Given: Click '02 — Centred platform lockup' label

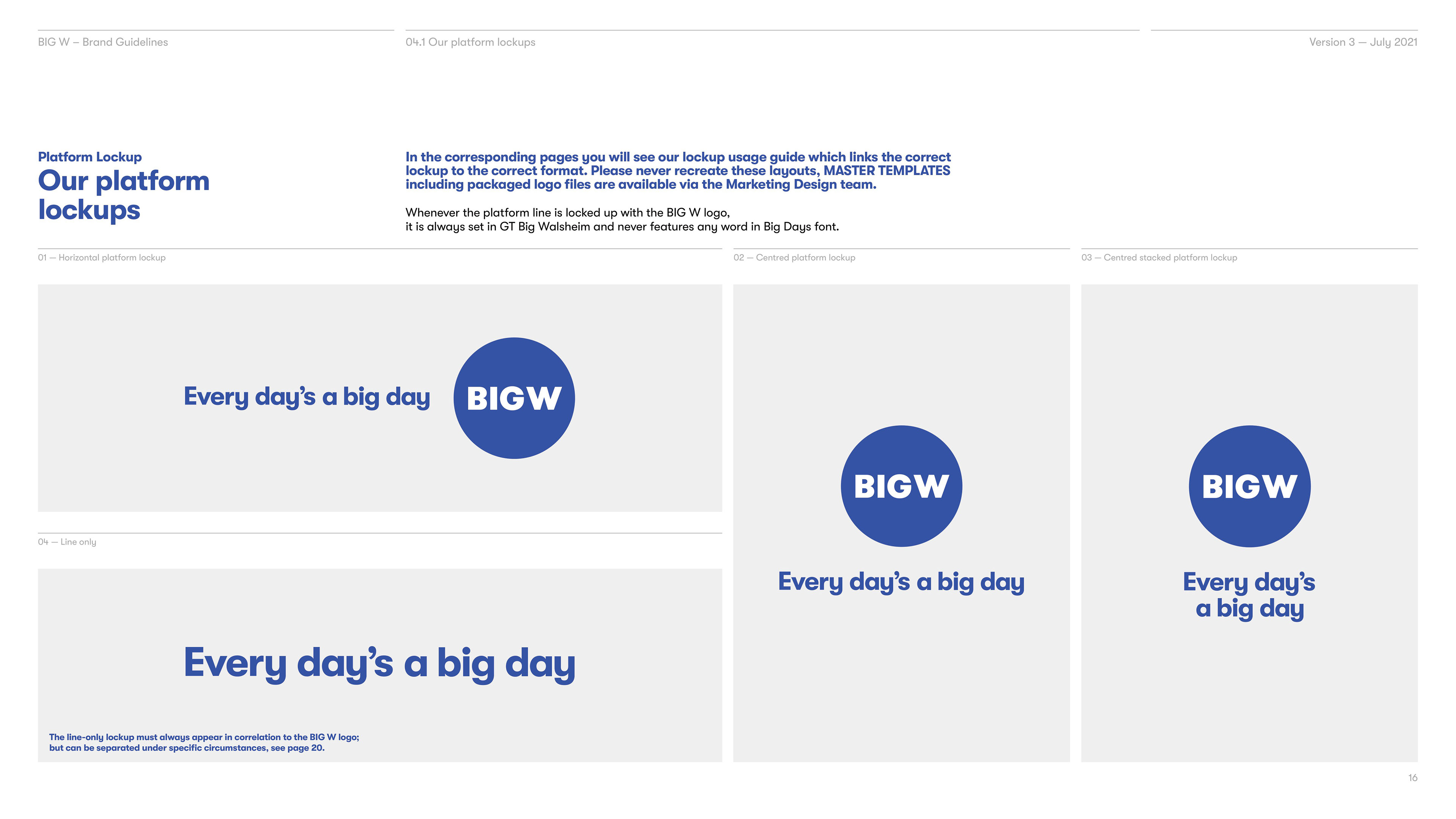Looking at the screenshot, I should click(794, 257).
